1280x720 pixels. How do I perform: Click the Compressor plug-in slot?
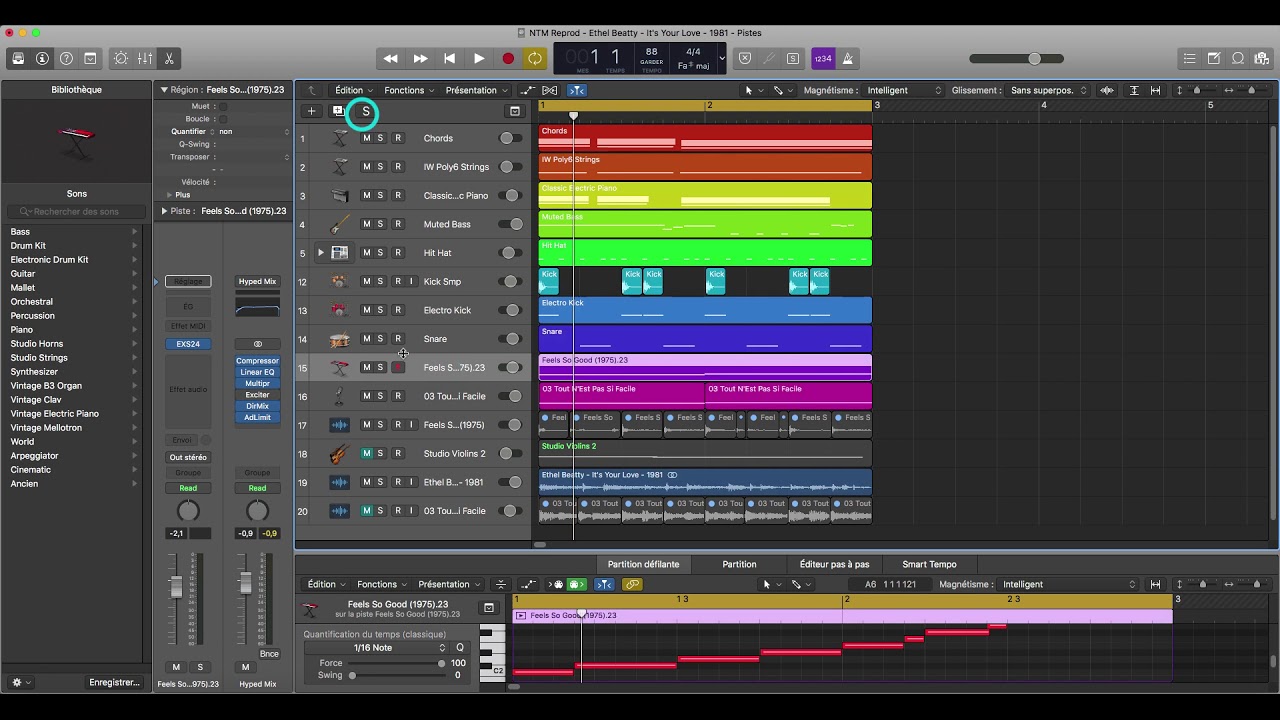click(257, 361)
